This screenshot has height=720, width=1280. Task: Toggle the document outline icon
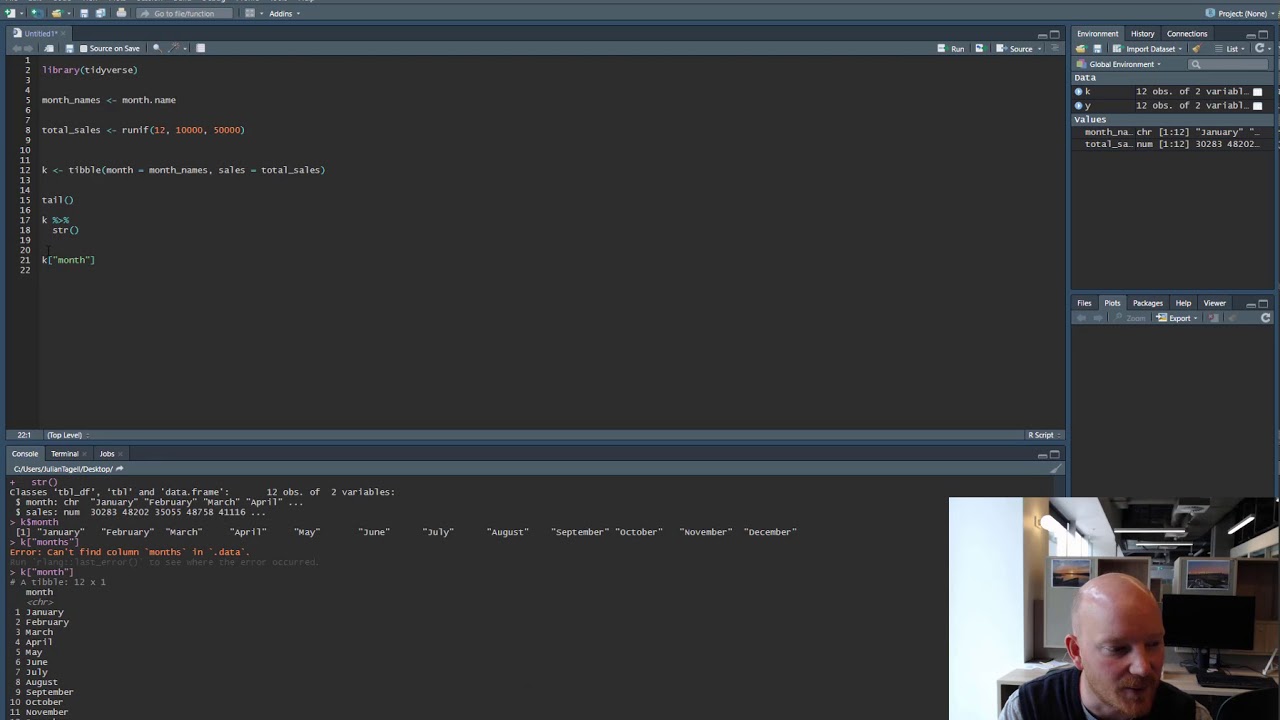click(x=1054, y=48)
